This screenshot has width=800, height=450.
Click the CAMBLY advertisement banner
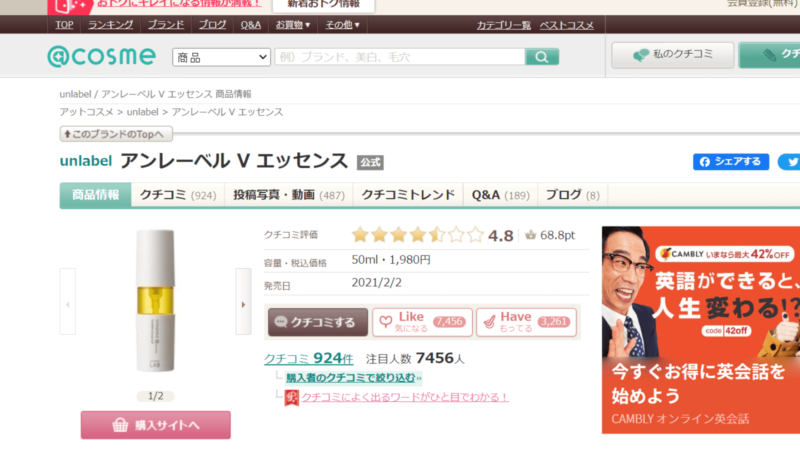(701, 330)
